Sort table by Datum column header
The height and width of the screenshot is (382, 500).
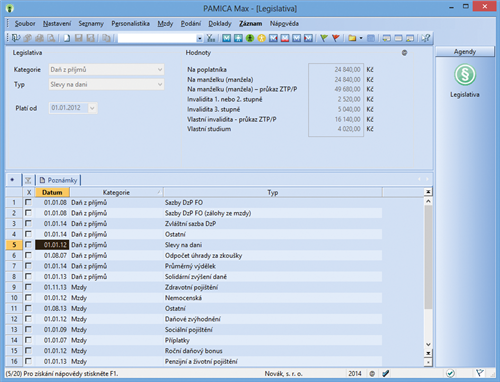pyautogui.click(x=52, y=192)
